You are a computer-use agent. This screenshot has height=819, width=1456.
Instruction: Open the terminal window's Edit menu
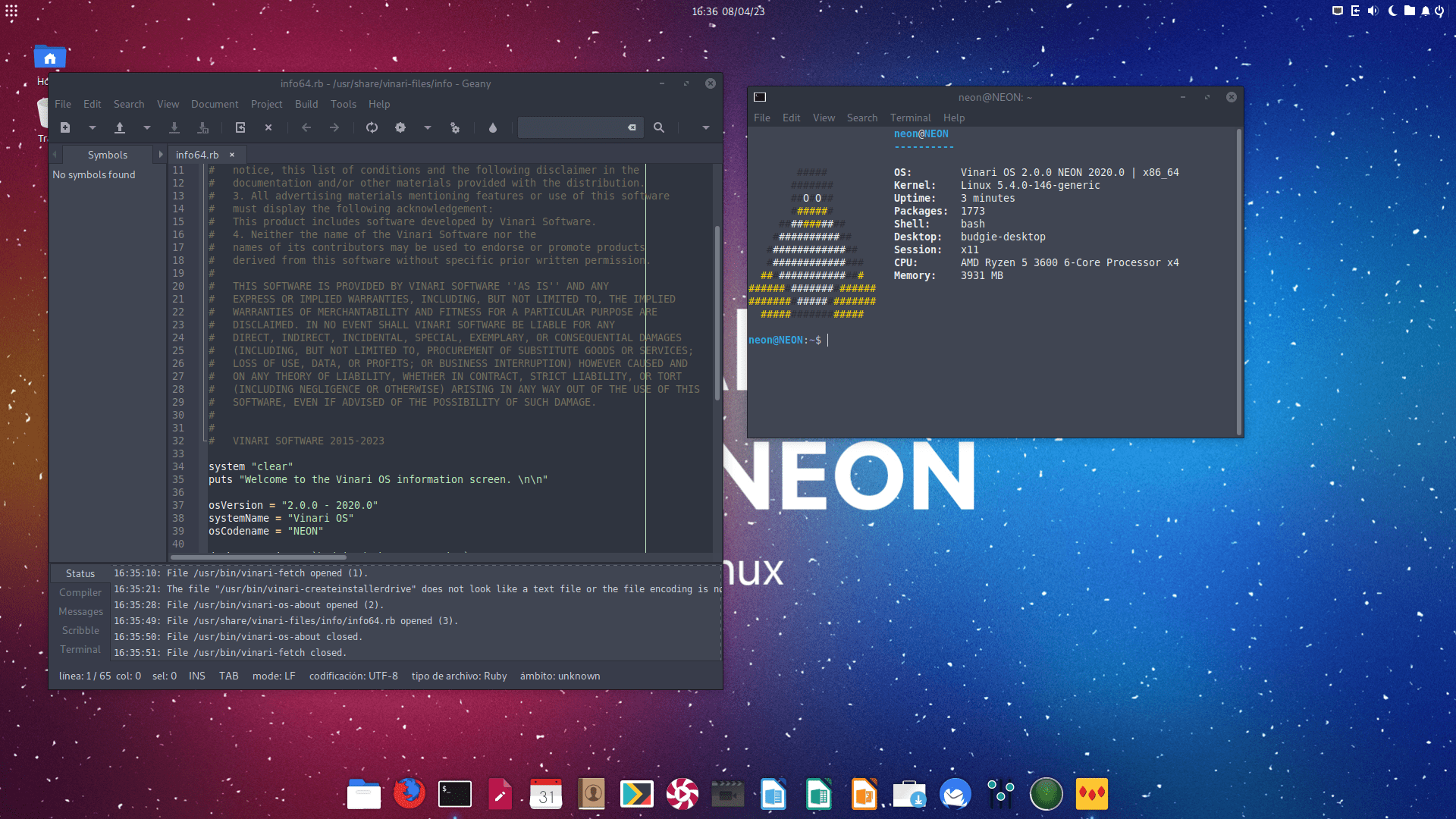pyautogui.click(x=792, y=118)
